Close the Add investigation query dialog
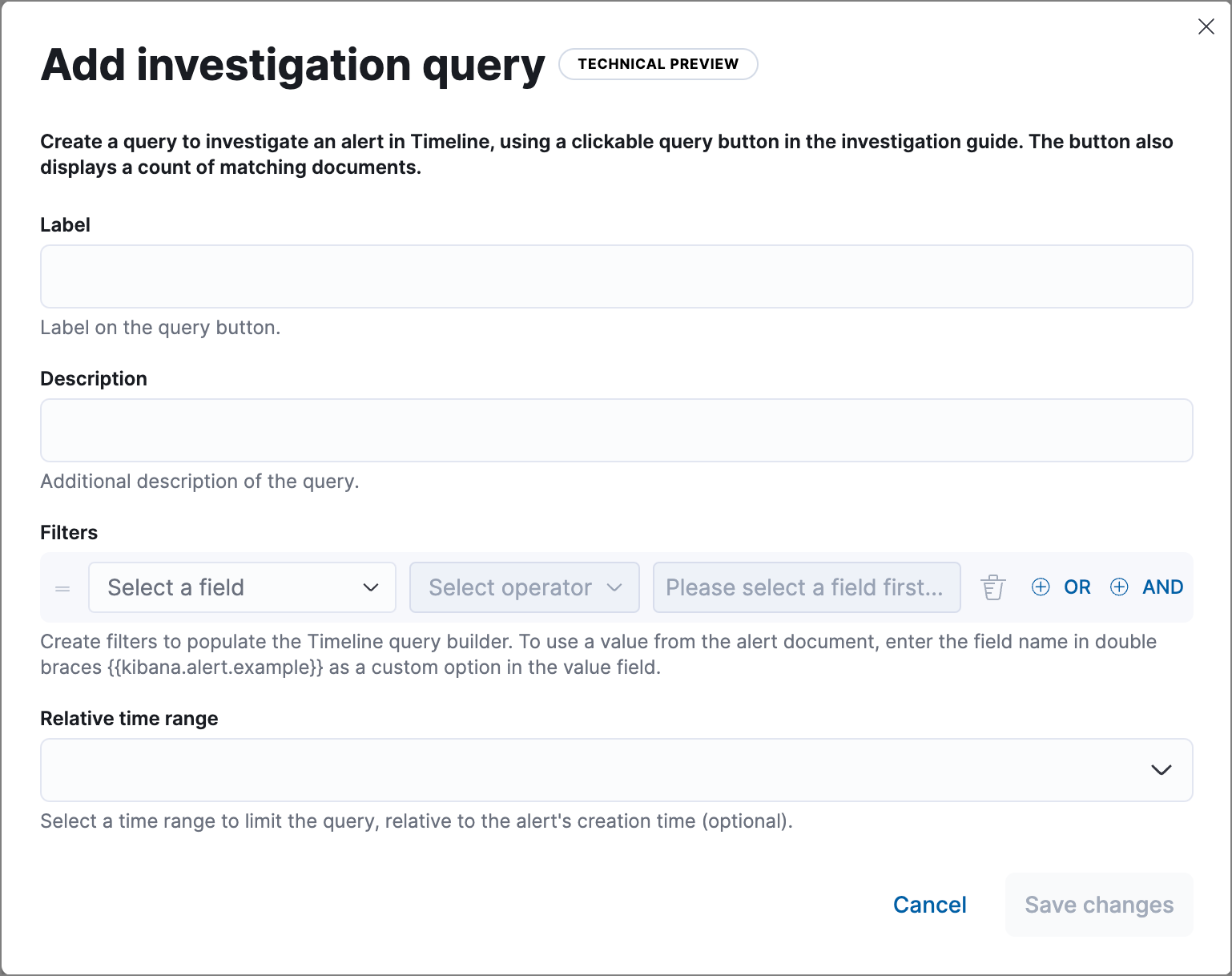Screen dimensions: 1232x976 click(1206, 26)
